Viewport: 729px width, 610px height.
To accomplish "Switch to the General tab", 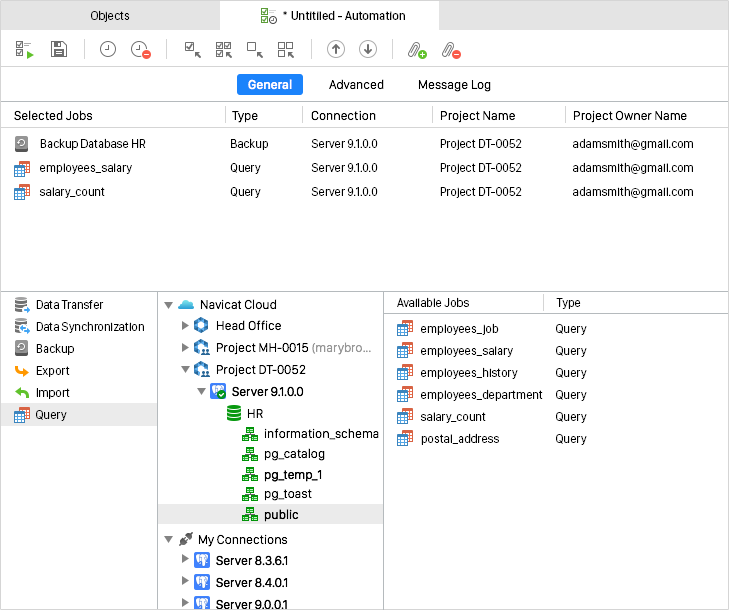I will [x=270, y=85].
